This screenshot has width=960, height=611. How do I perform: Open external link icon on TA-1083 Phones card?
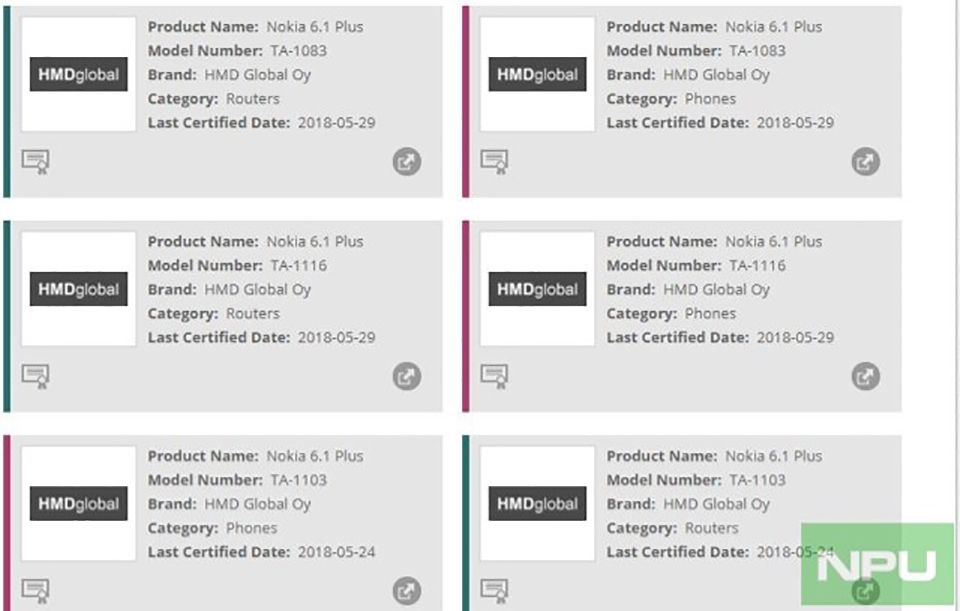tap(865, 162)
